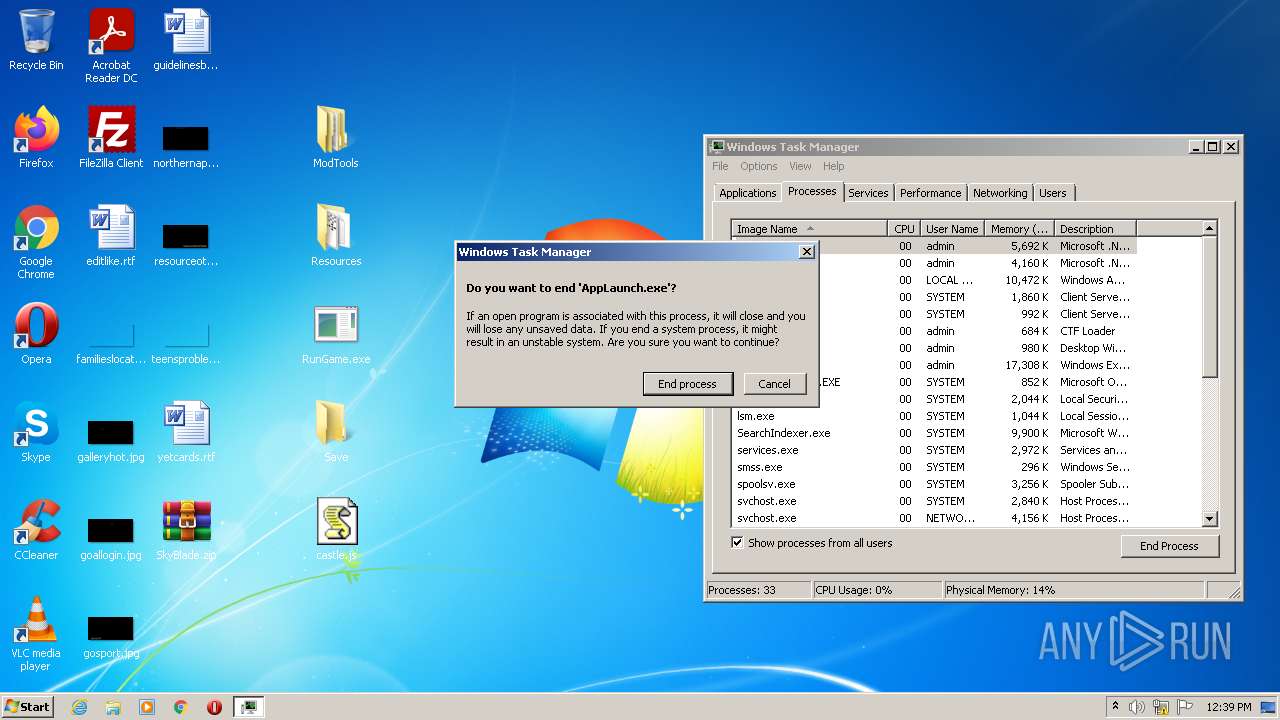This screenshot has height=720, width=1280.
Task: Switch to the Applications tab
Action: (747, 193)
